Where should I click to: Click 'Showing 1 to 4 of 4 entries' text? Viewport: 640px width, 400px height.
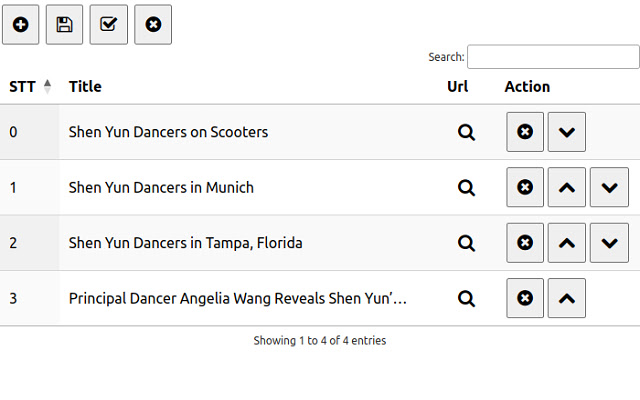(x=320, y=340)
